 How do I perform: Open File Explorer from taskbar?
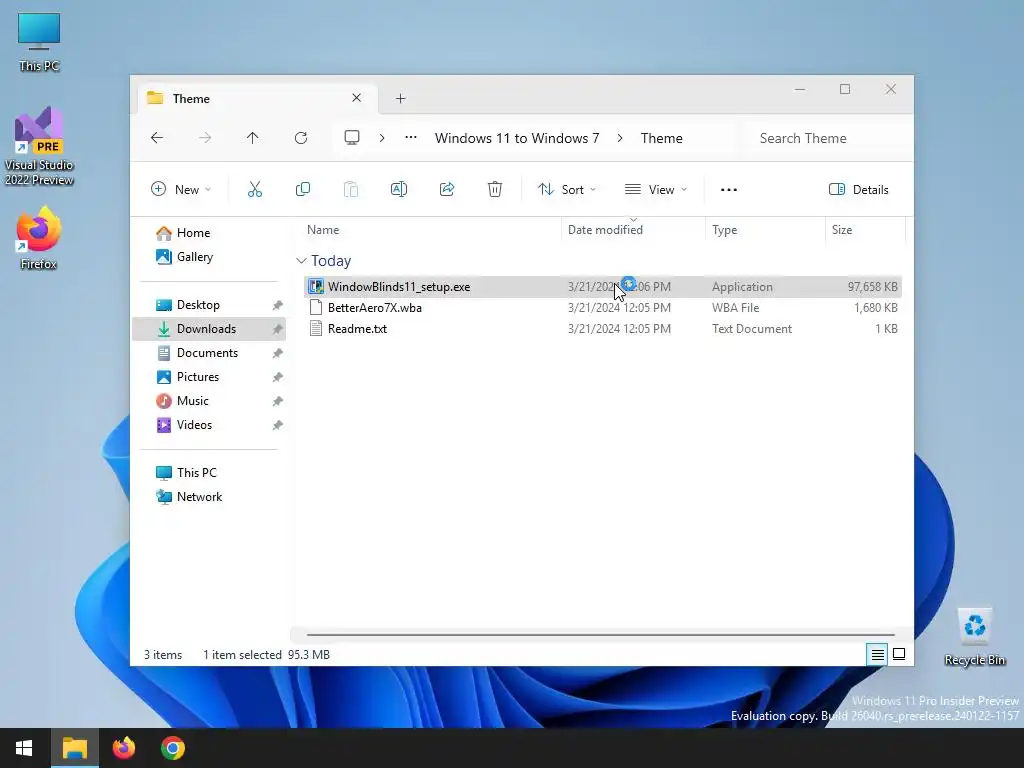tap(74, 748)
